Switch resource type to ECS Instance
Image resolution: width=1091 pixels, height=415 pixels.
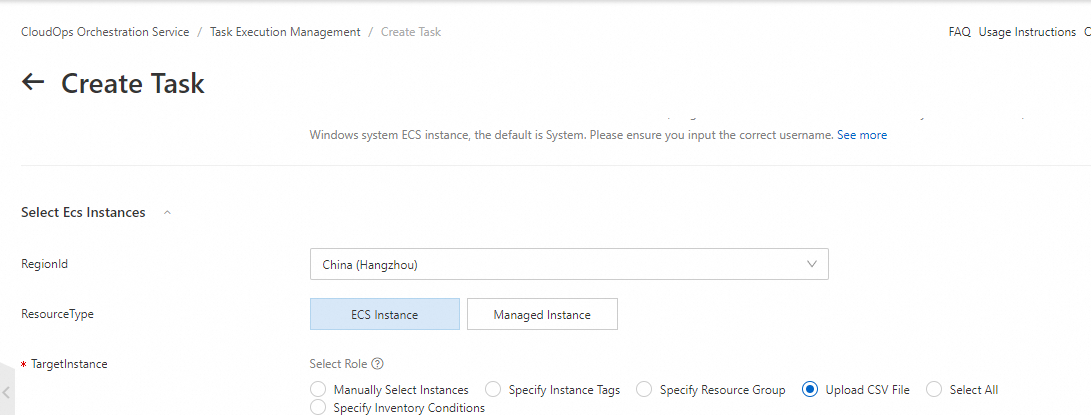click(385, 314)
